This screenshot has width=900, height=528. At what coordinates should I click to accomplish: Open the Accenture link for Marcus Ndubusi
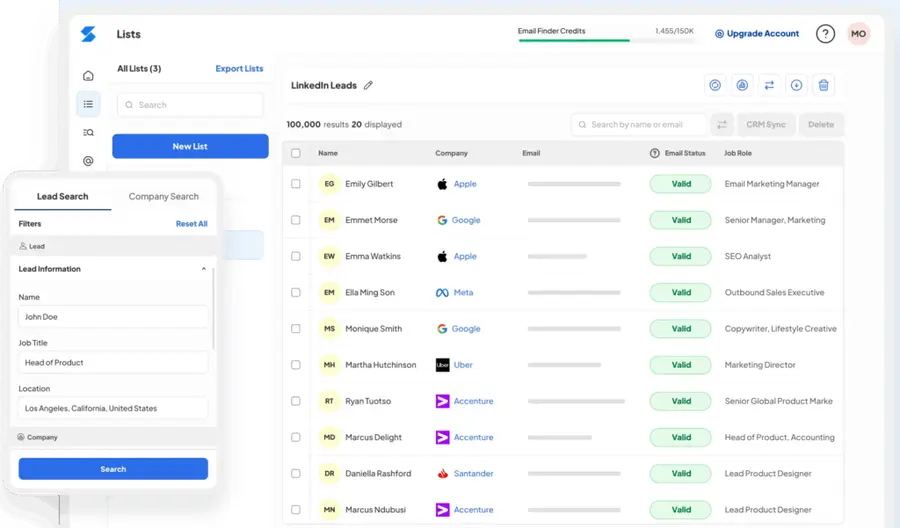click(473, 510)
